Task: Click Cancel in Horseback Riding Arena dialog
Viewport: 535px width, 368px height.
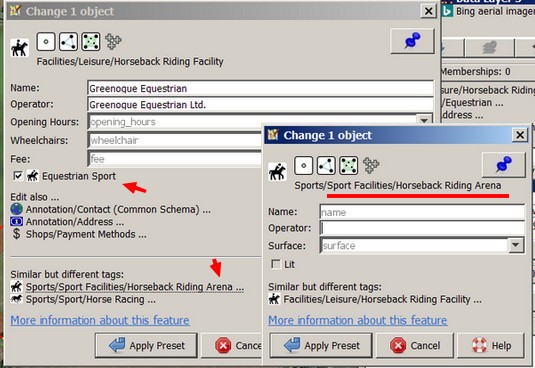Action: (415, 345)
